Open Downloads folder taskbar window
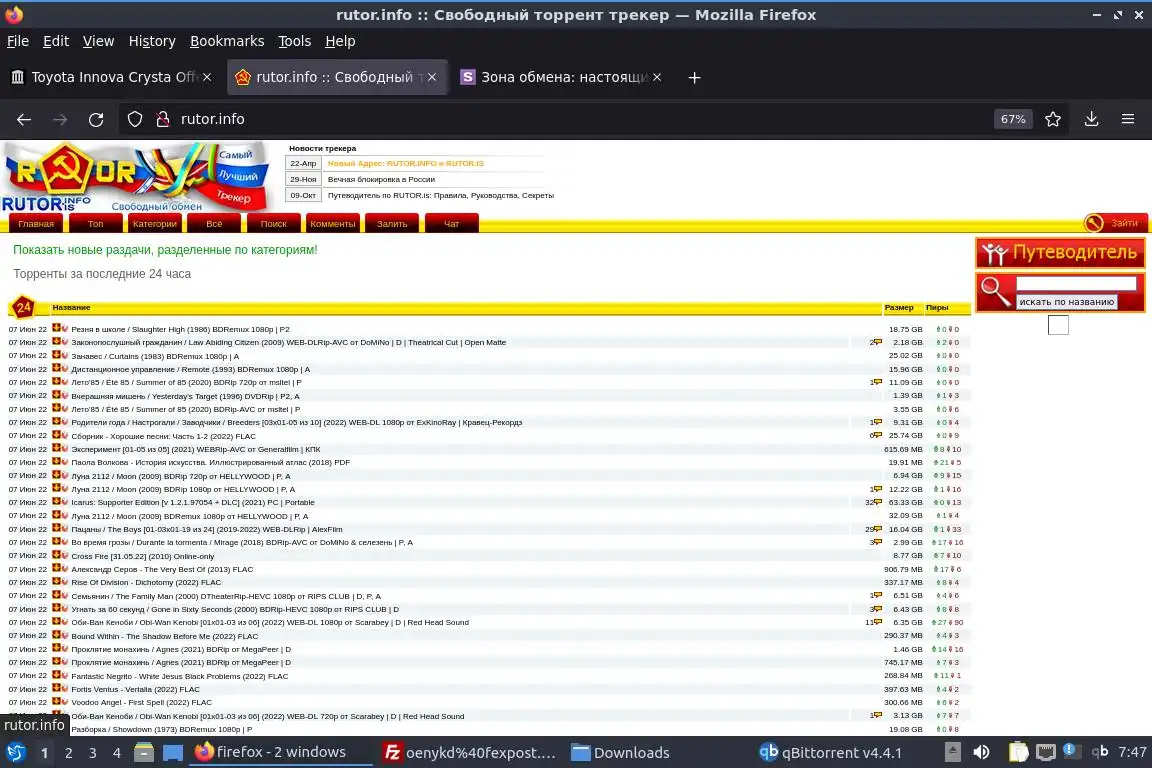 click(621, 752)
